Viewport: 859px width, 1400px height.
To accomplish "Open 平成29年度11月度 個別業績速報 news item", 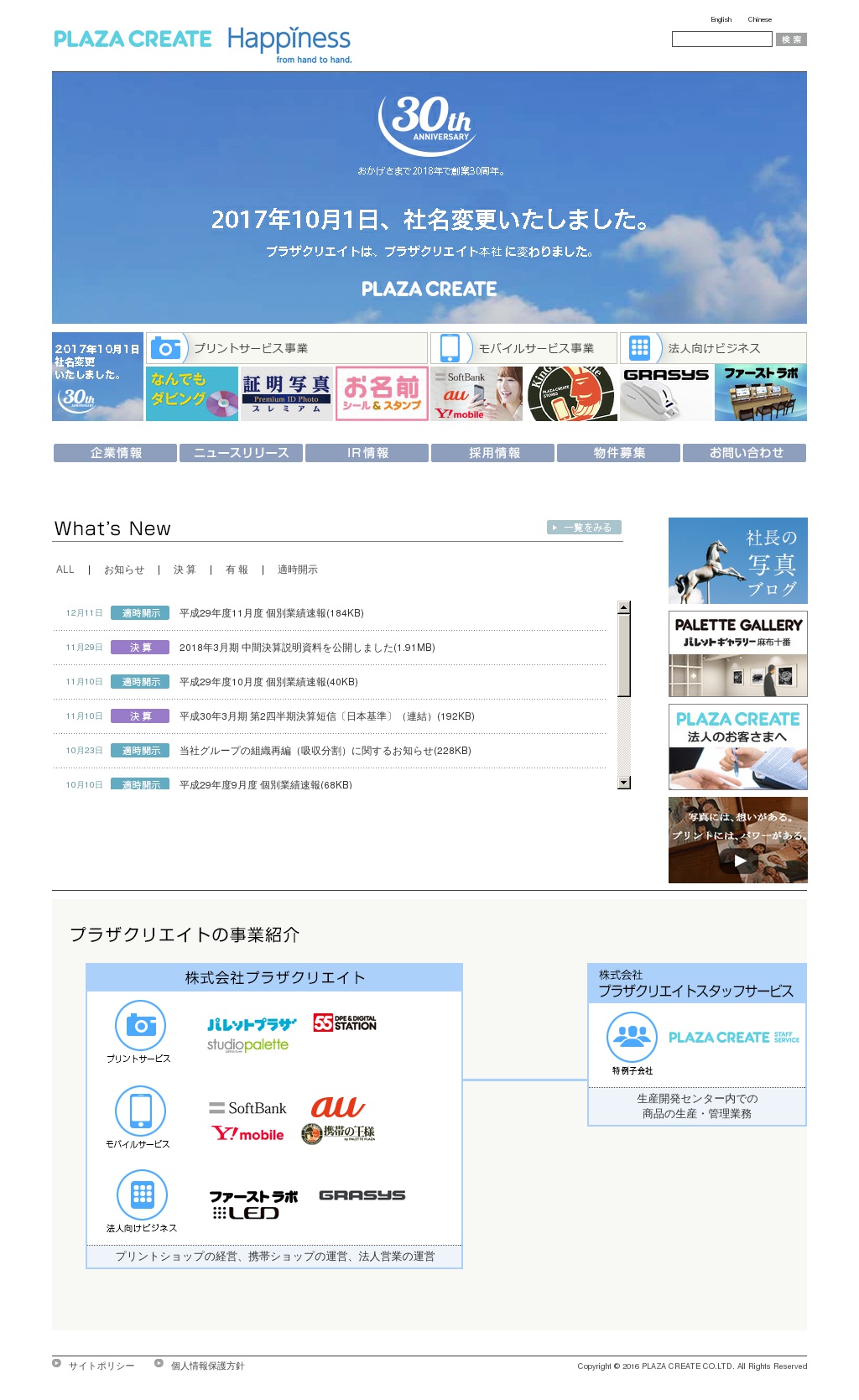I will coord(272,613).
